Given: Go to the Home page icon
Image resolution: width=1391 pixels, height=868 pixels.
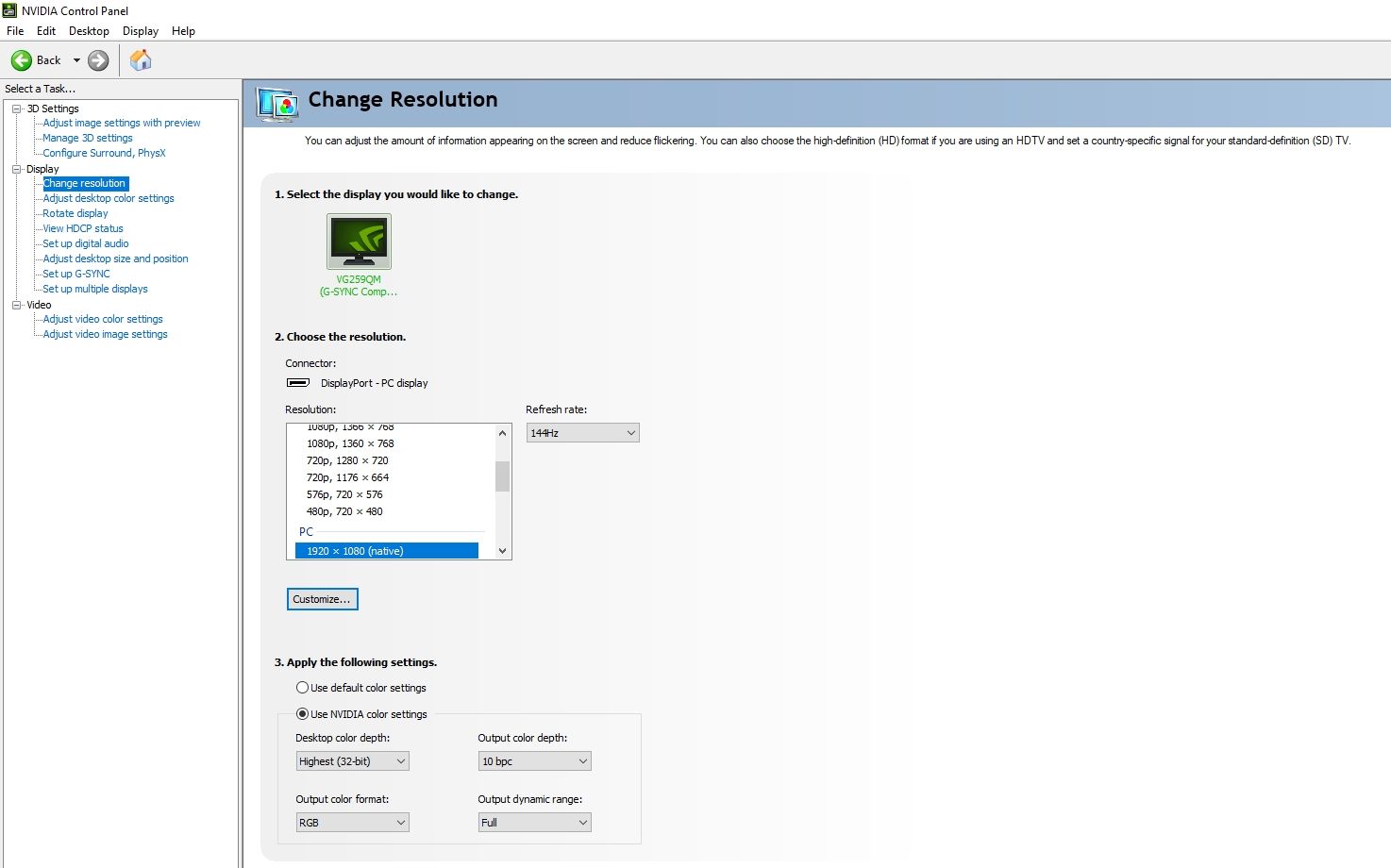Looking at the screenshot, I should point(141,60).
